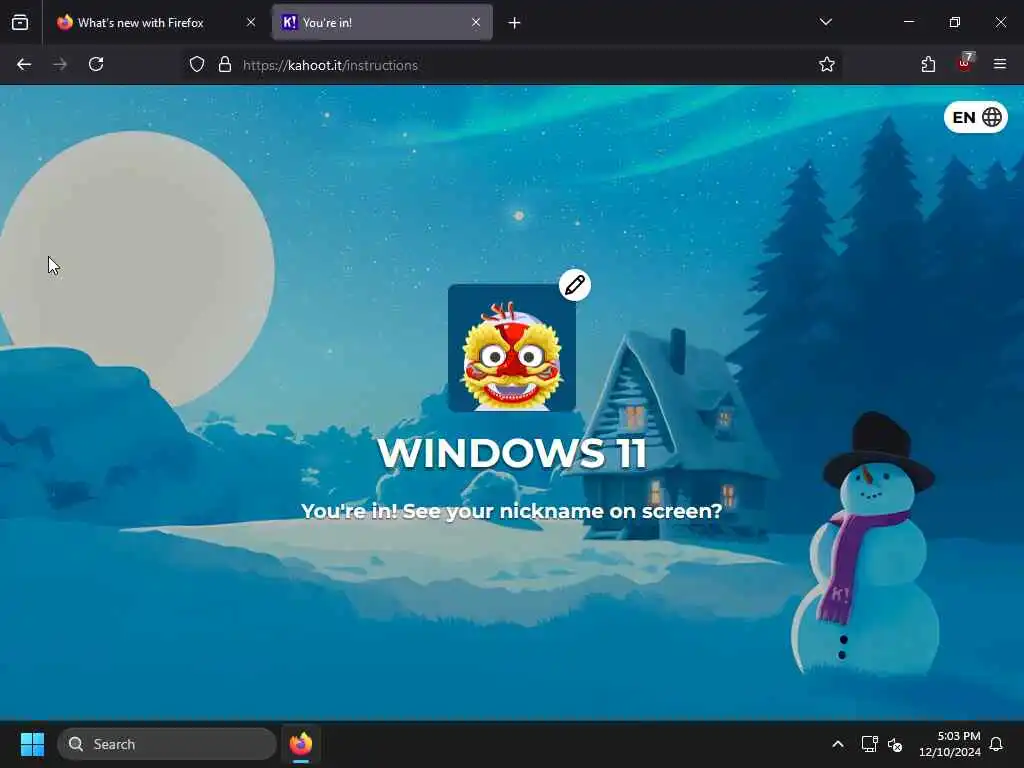The image size is (1024, 768).
Task: Edit avatar using the pencil icon
Action: (575, 285)
